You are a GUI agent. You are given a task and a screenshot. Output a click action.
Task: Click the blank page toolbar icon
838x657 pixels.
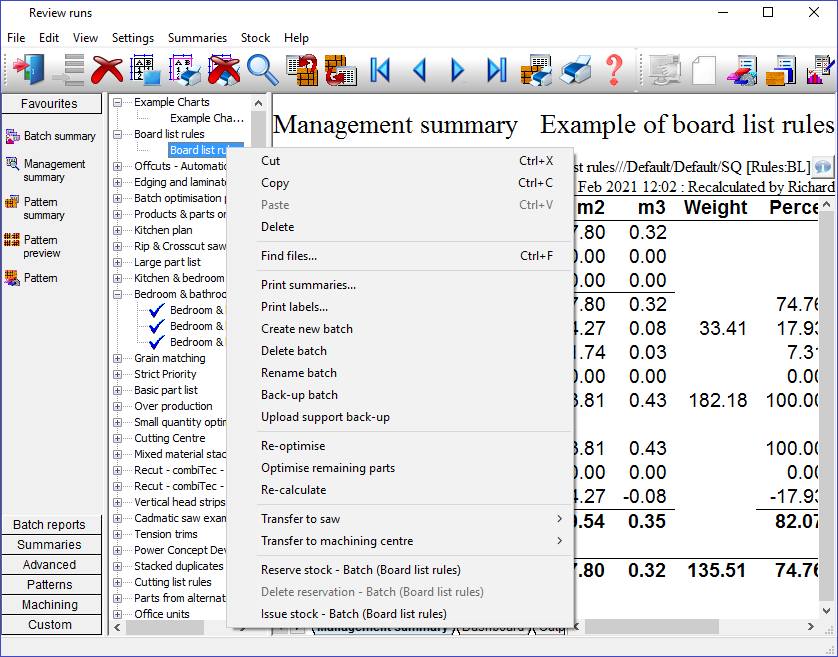(x=704, y=69)
